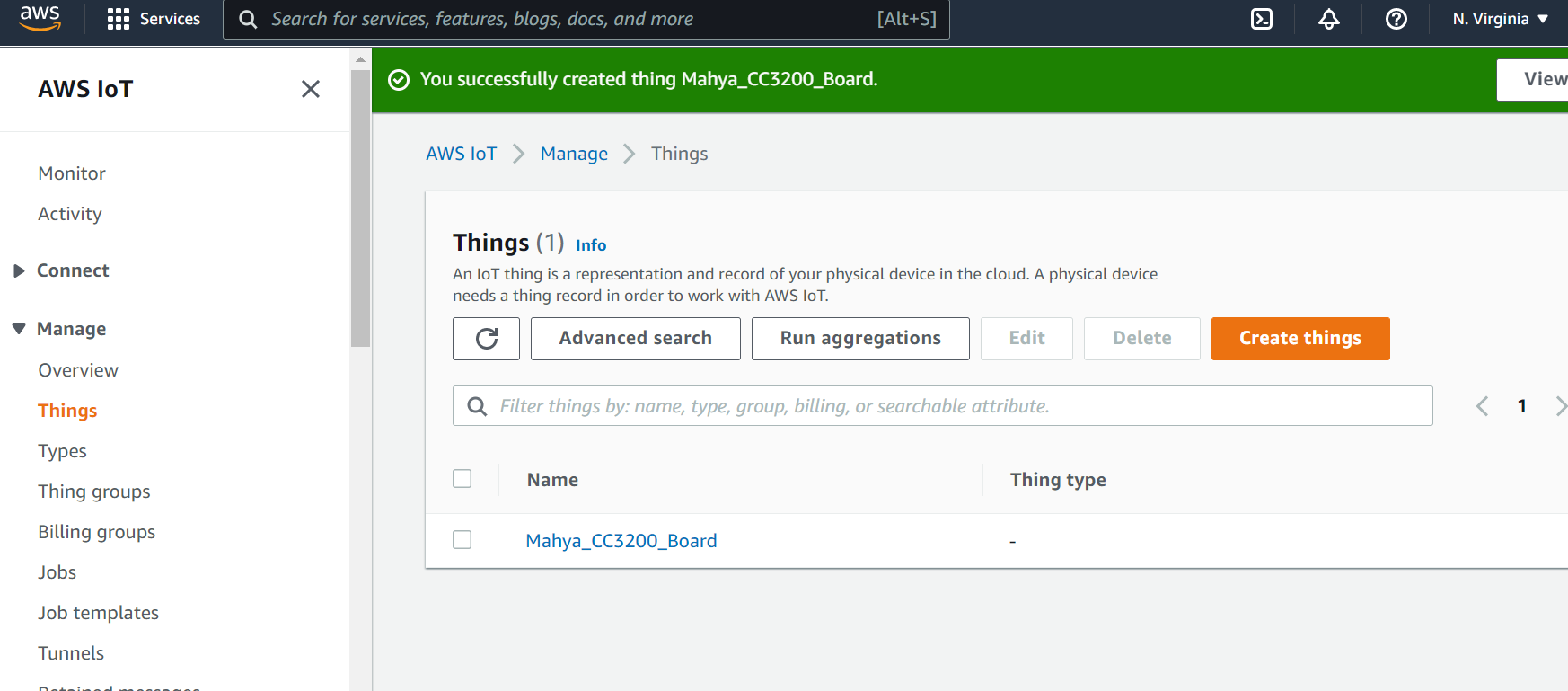Click the View button in the success banner
Viewport: 1568px width, 691px height.
point(1533,80)
